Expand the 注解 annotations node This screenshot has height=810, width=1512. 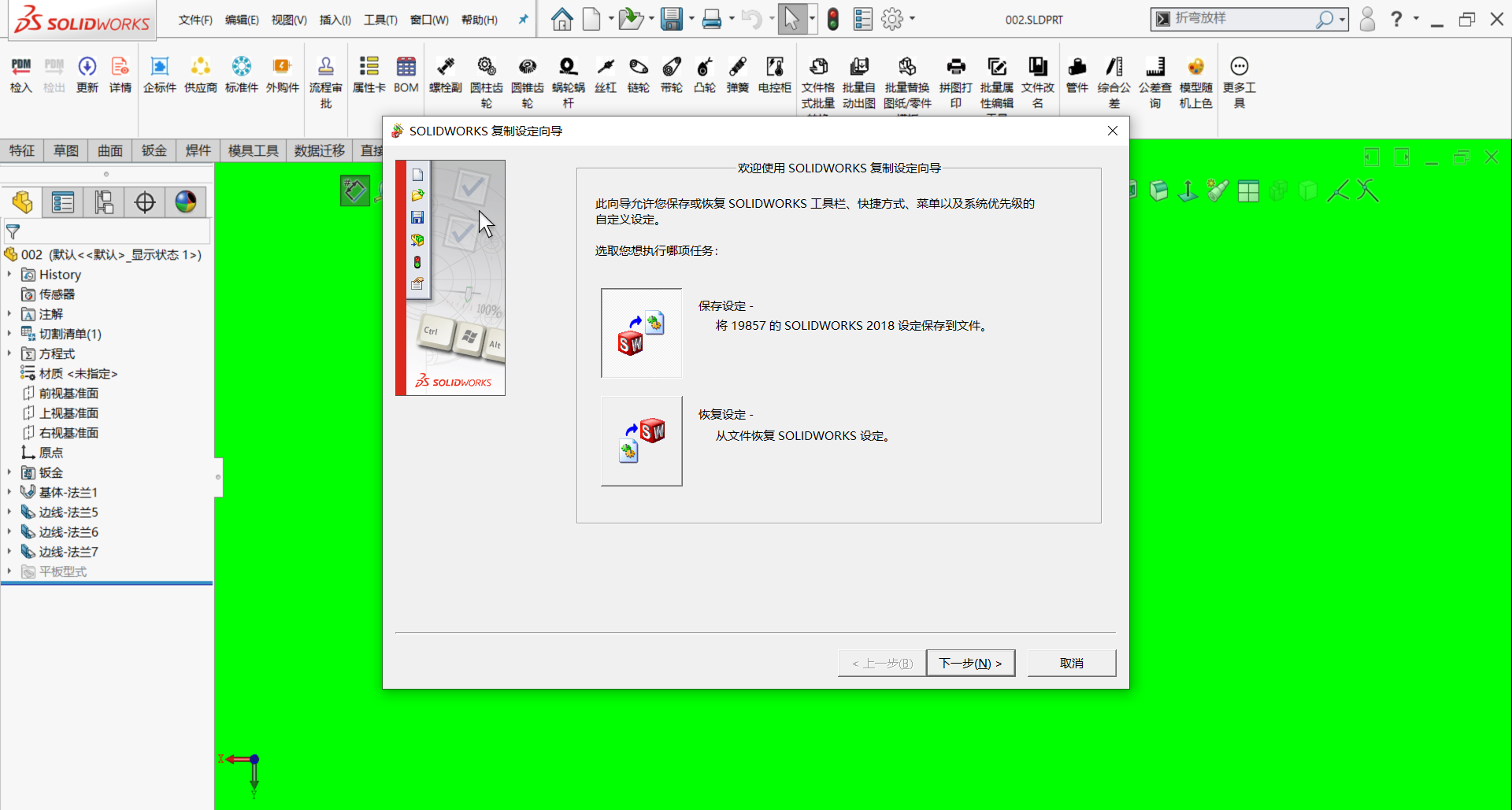[x=9, y=313]
